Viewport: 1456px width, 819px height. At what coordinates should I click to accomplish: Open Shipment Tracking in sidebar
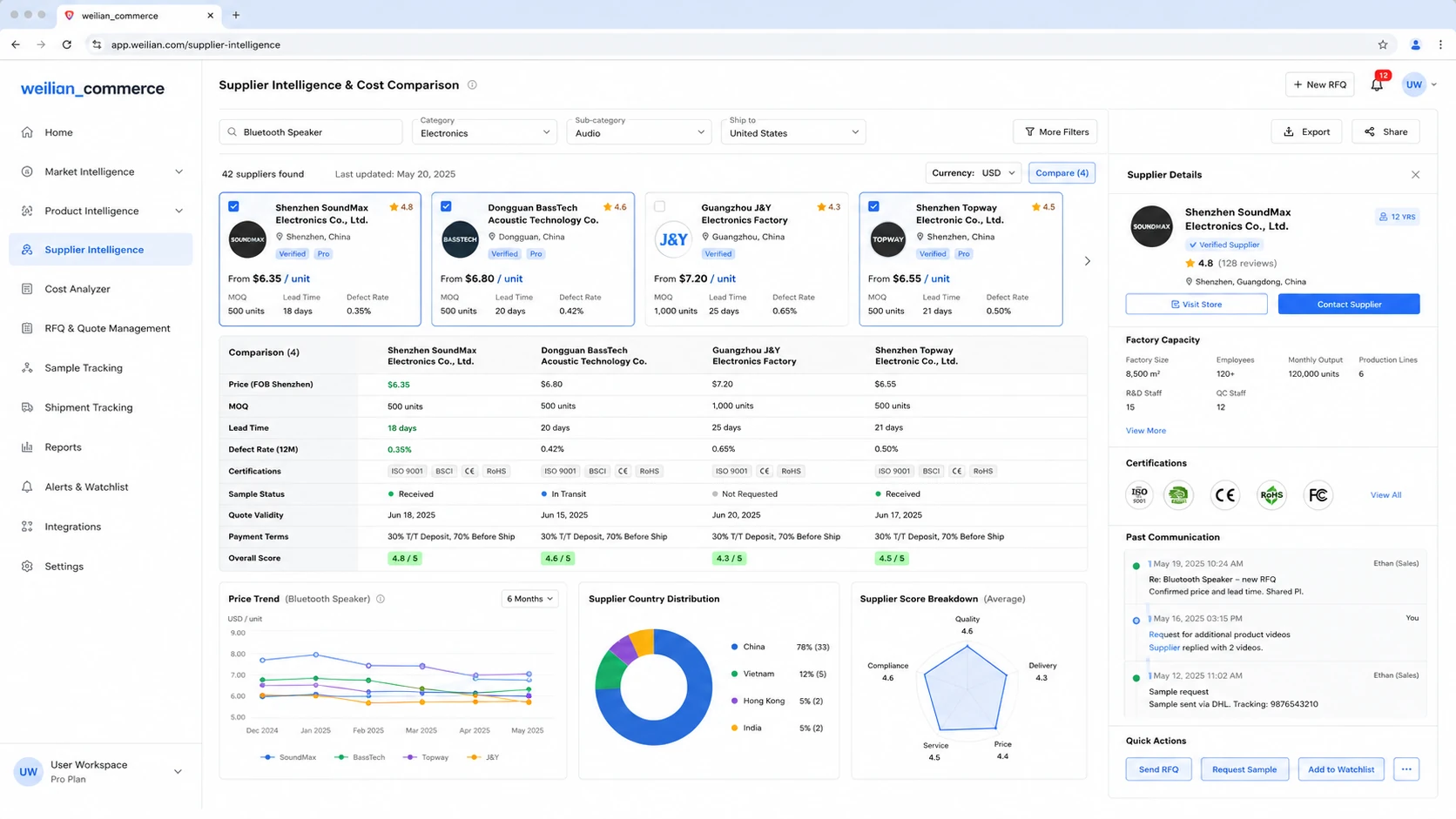(101, 407)
